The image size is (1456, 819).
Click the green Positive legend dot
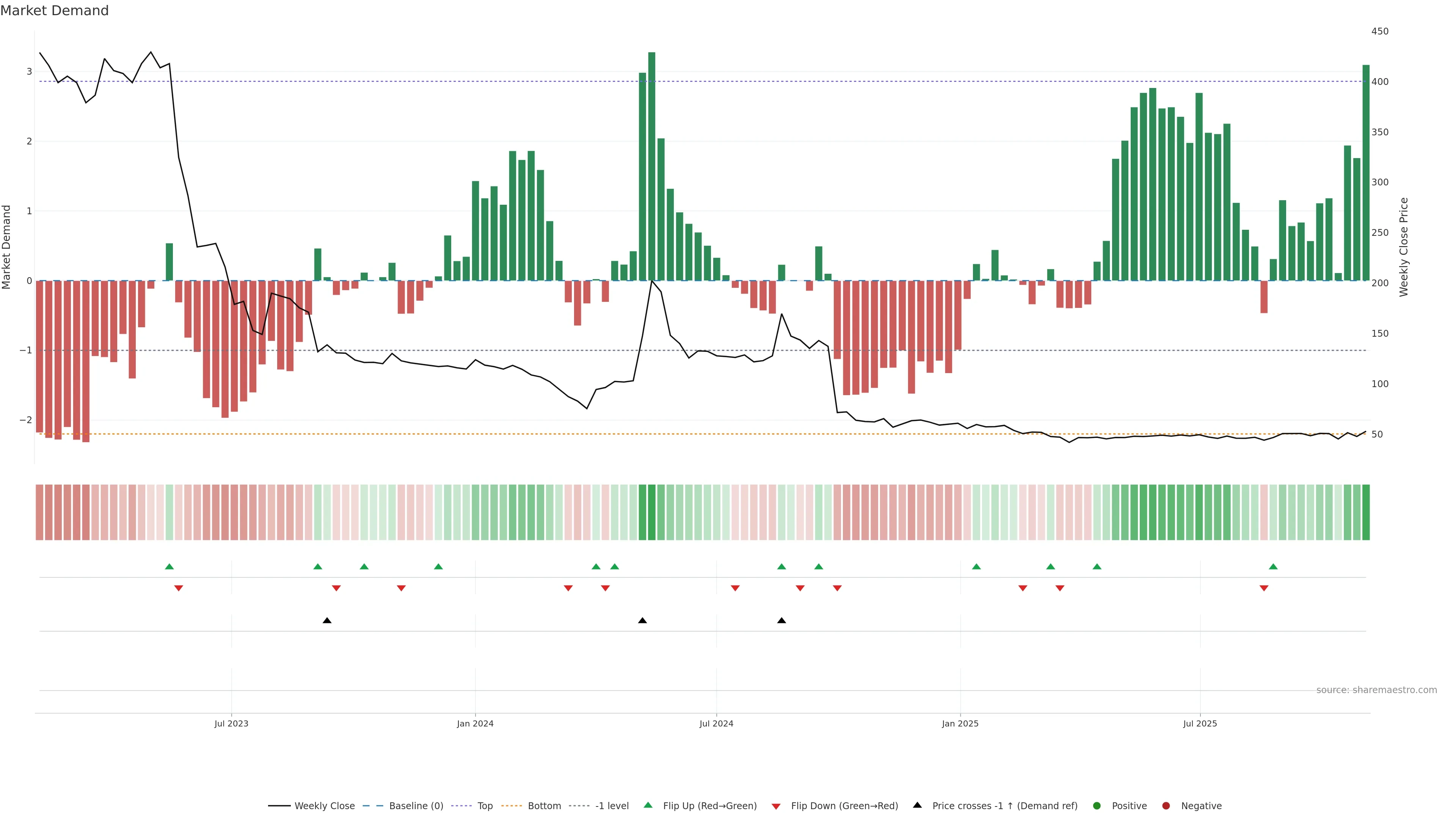(x=1097, y=806)
